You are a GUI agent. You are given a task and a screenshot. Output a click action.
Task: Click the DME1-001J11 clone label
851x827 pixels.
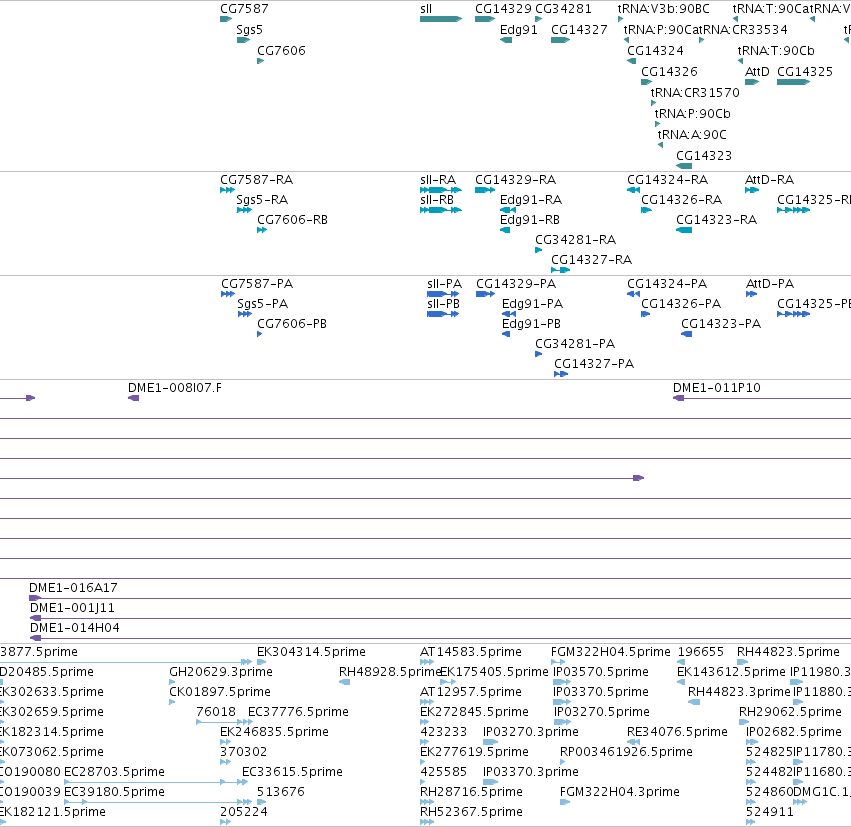pyautogui.click(x=72, y=608)
